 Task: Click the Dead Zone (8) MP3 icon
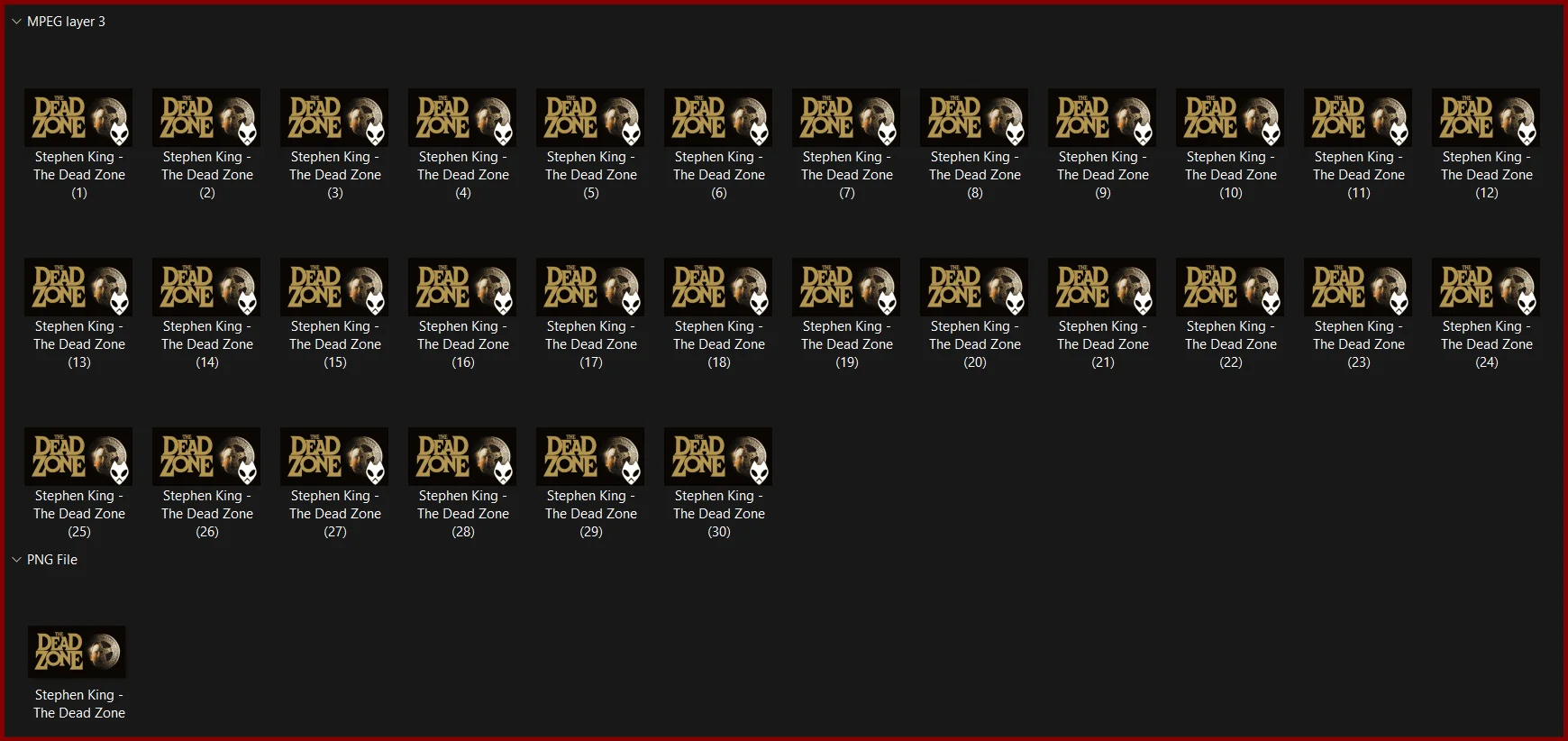click(x=974, y=117)
